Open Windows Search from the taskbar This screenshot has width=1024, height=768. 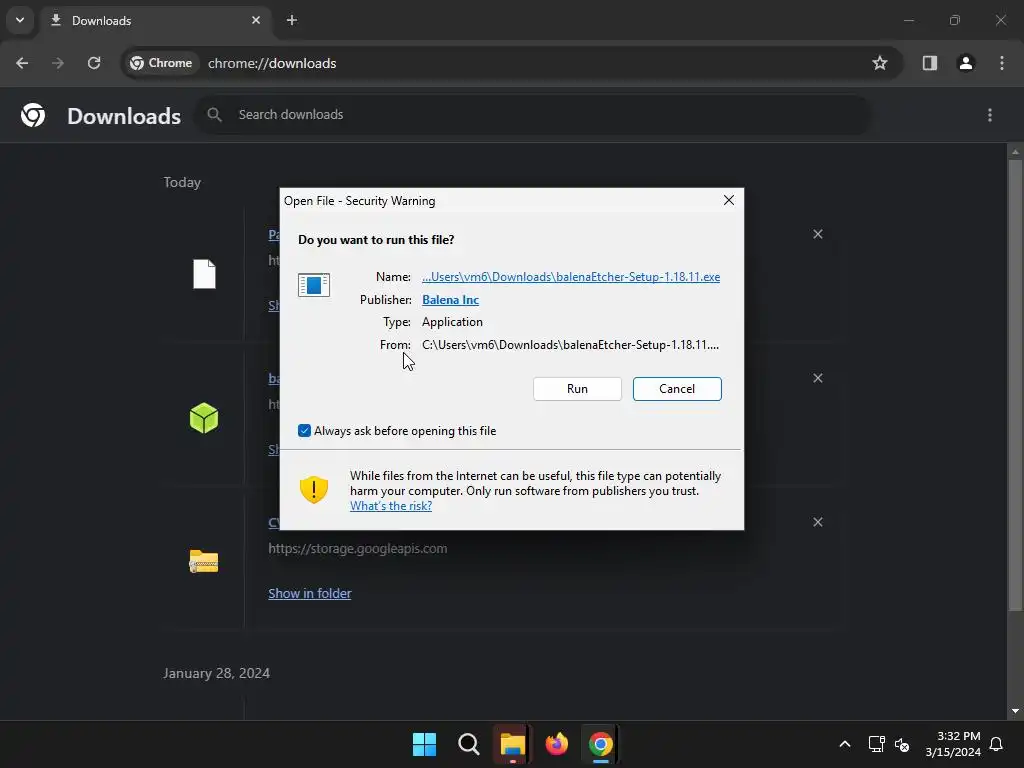(468, 744)
